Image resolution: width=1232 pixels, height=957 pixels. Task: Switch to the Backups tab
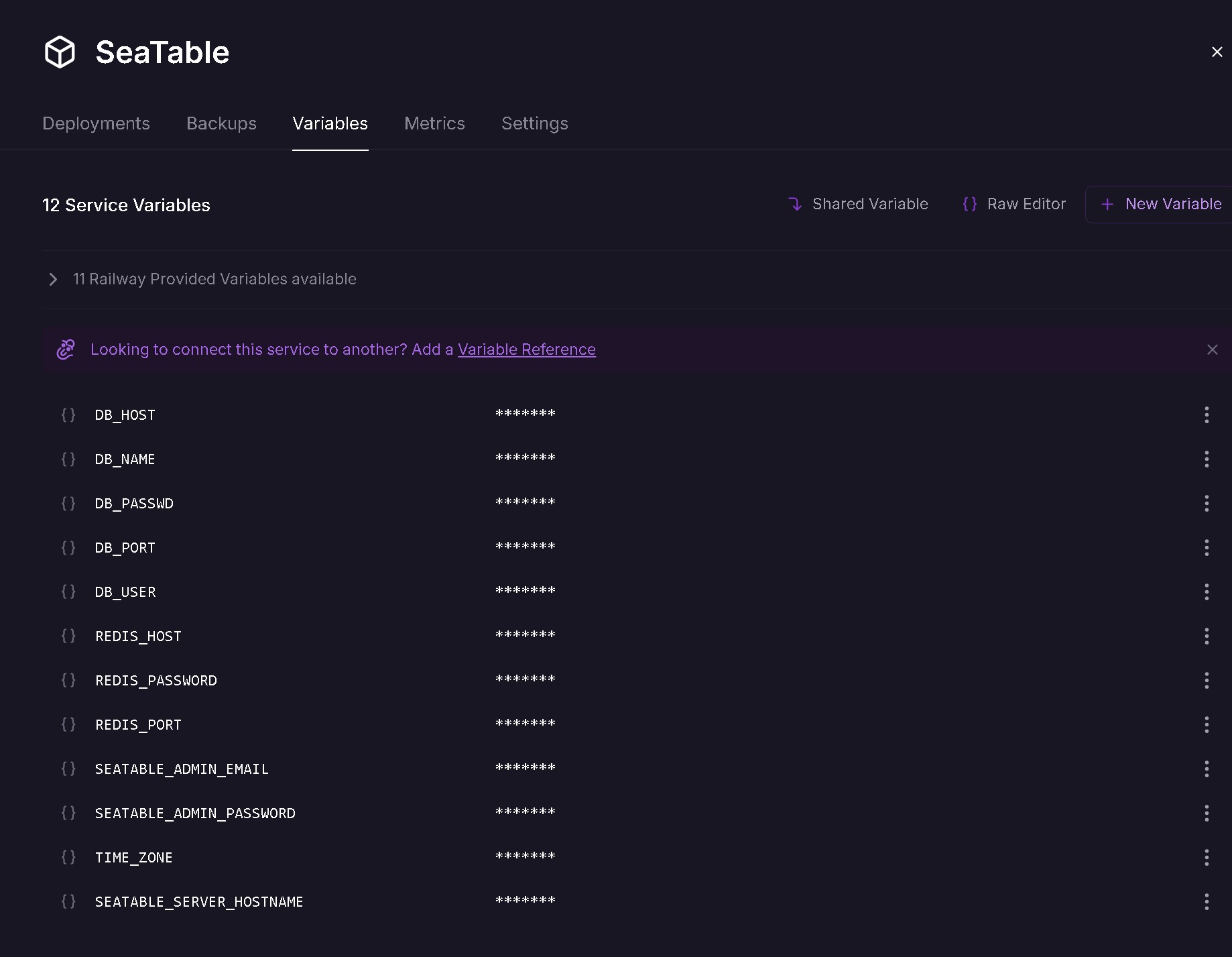221,123
